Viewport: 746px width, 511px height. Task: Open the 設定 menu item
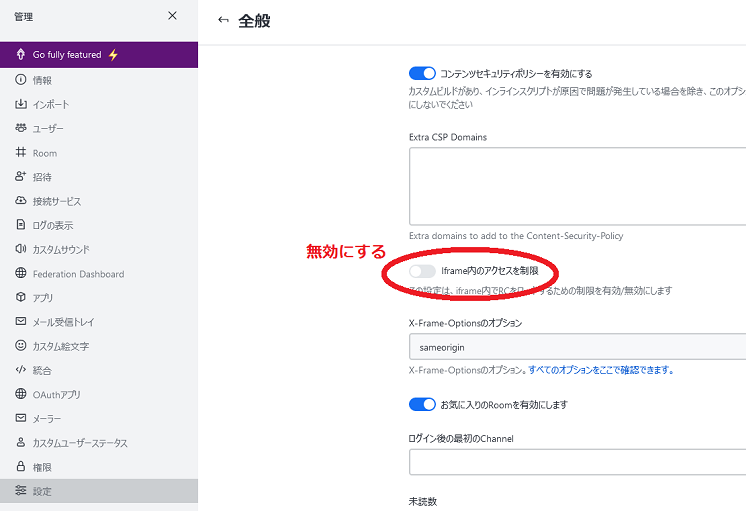pos(42,491)
